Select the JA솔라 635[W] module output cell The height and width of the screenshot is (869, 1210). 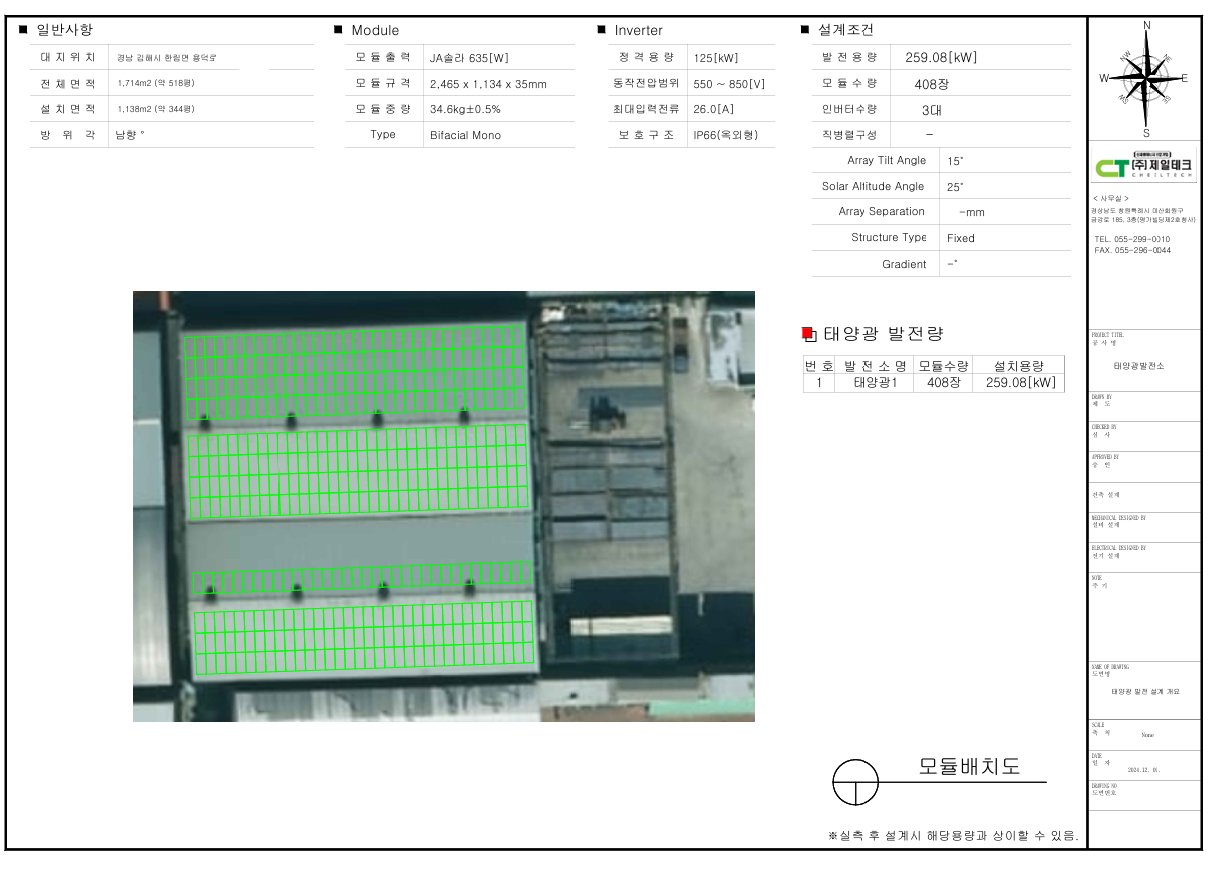click(x=469, y=58)
